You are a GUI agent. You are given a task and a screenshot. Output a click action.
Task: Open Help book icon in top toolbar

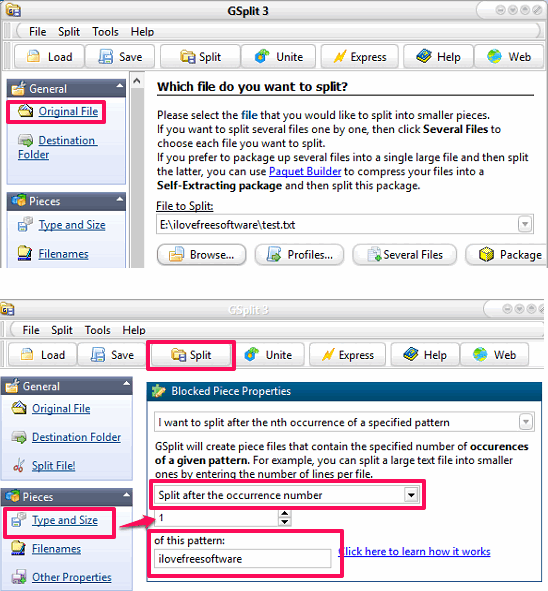tap(424, 57)
